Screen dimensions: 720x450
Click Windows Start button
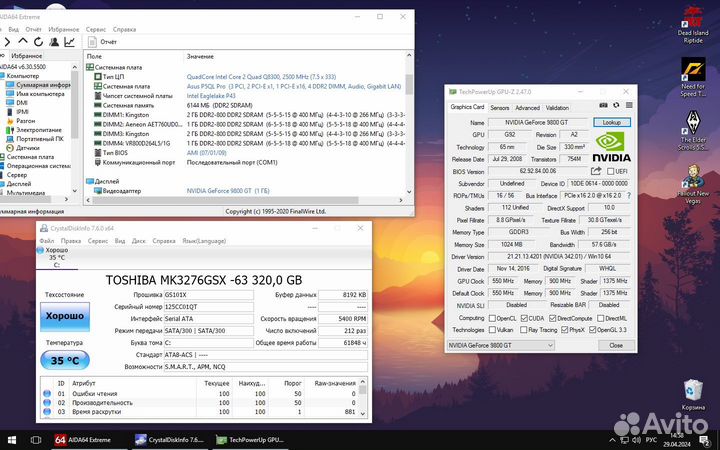tap(12, 440)
